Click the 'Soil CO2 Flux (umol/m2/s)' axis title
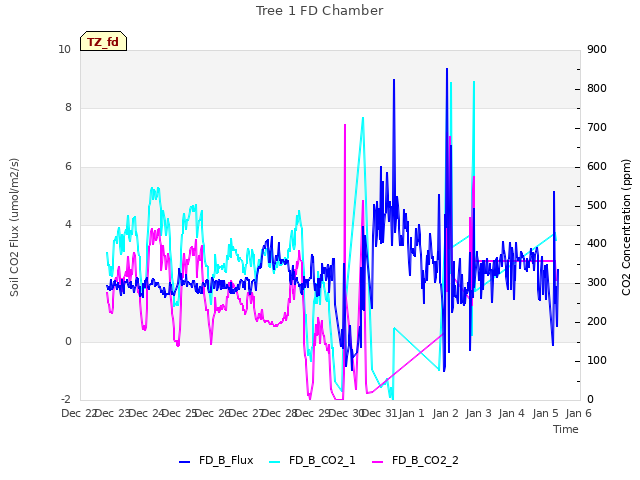The height and width of the screenshot is (480, 640). (14, 227)
